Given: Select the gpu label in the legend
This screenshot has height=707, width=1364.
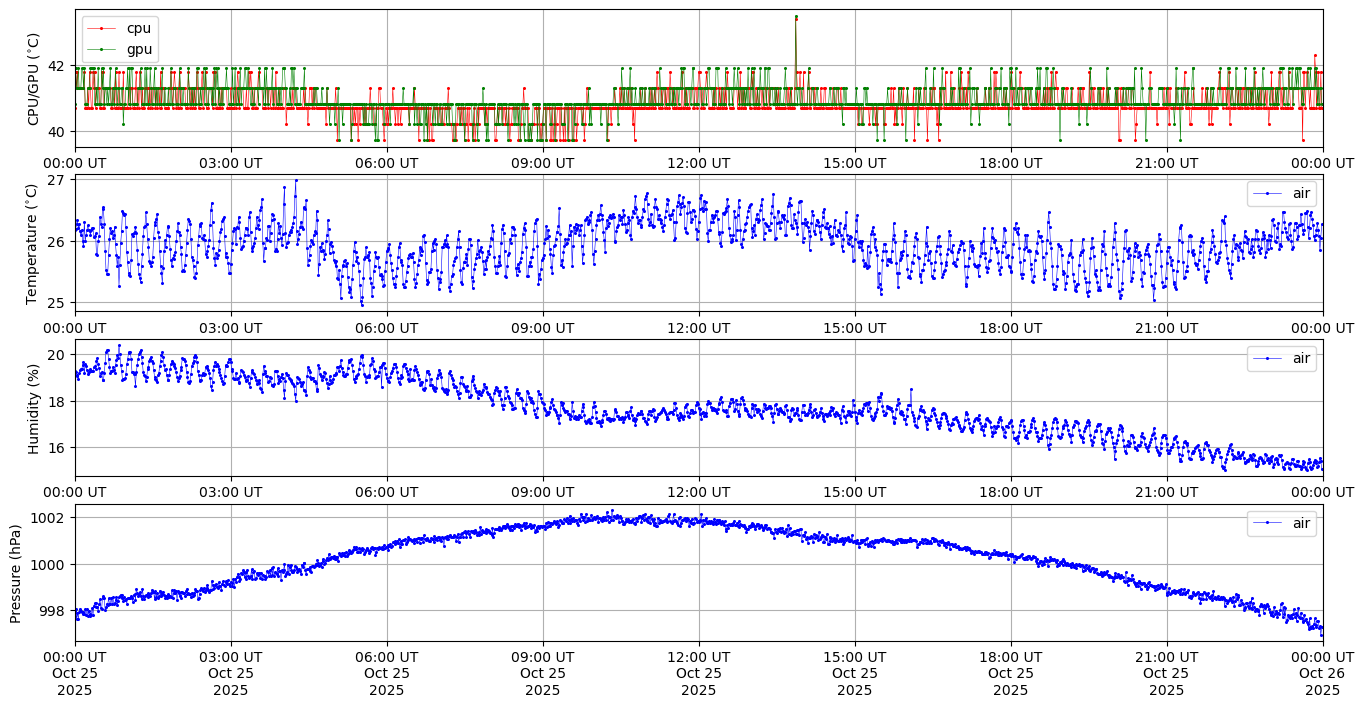Looking at the screenshot, I should [x=139, y=48].
